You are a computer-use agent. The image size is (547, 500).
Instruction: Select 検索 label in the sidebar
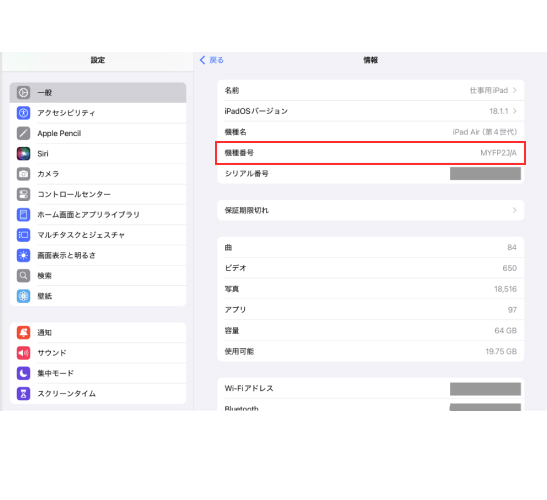44,276
